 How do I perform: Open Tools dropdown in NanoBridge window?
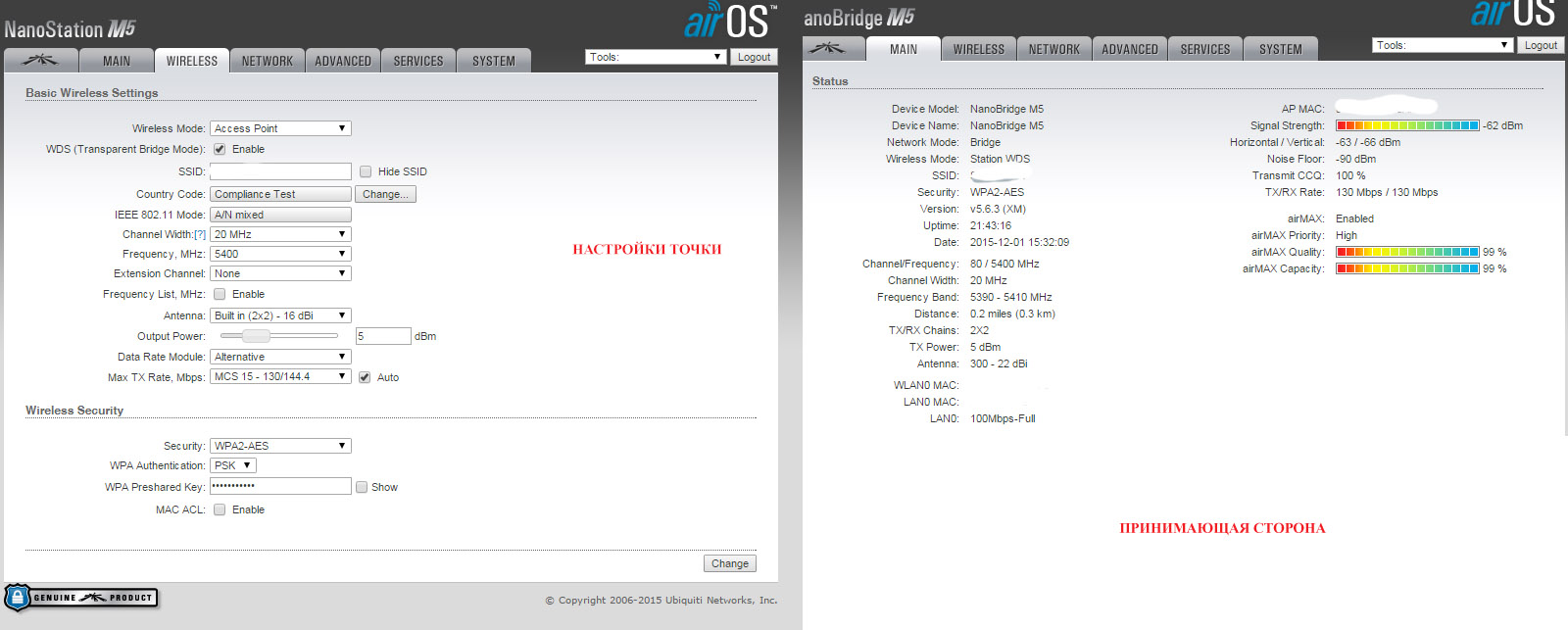[1443, 45]
